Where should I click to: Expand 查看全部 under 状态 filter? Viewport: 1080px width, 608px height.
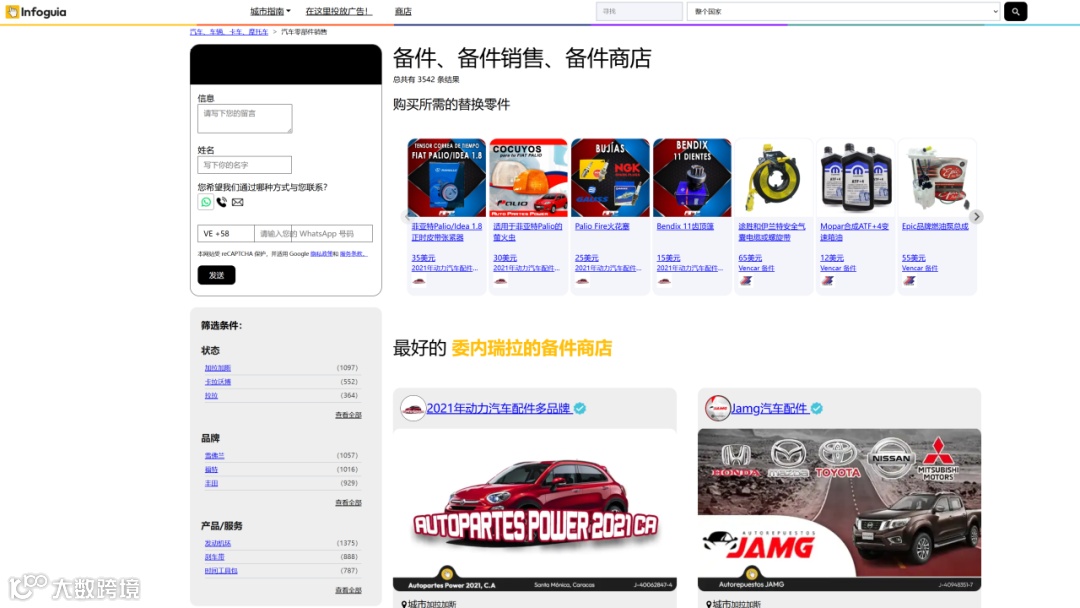pyautogui.click(x=348, y=415)
